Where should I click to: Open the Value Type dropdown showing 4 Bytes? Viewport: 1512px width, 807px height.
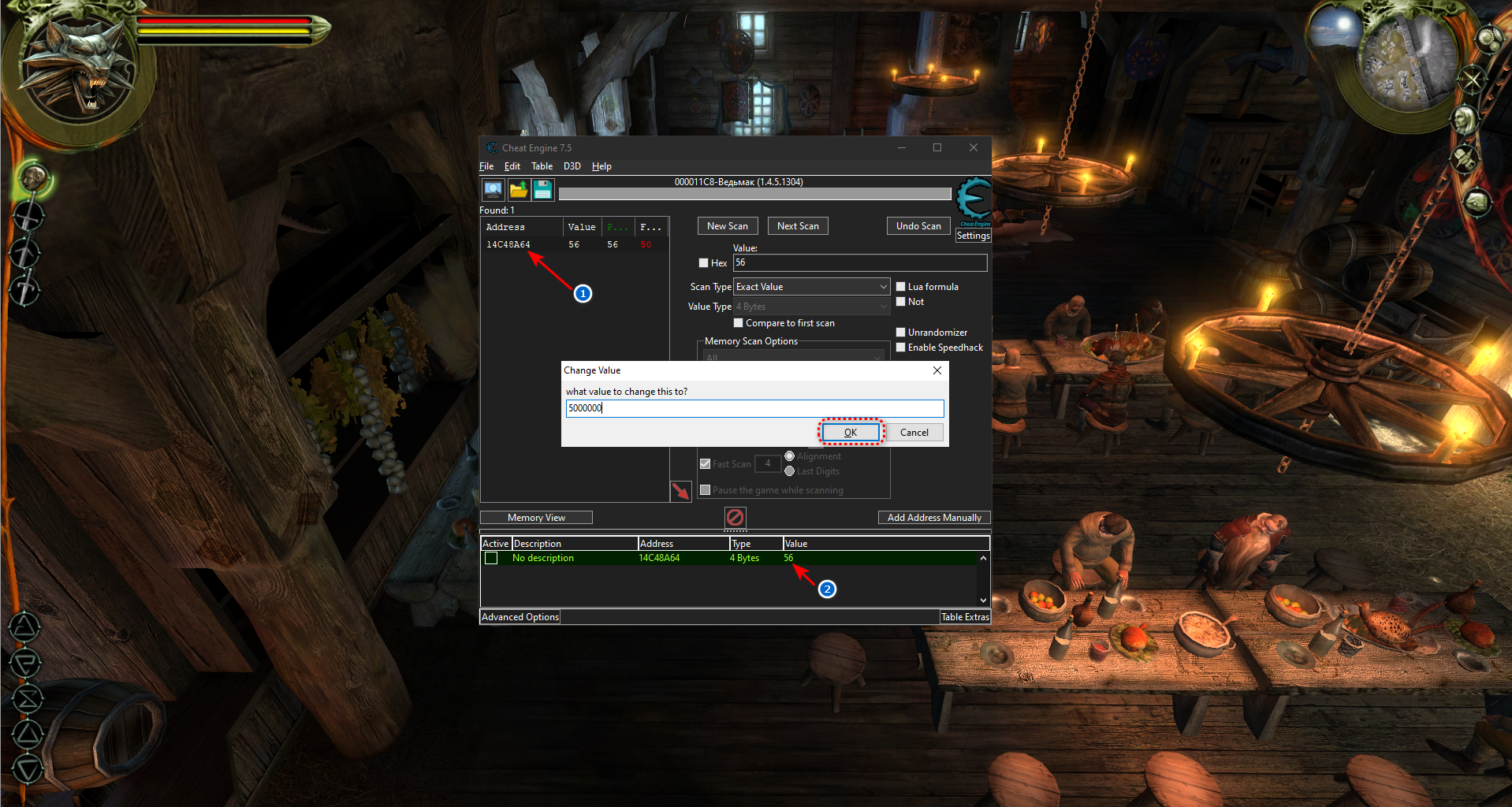coord(811,307)
